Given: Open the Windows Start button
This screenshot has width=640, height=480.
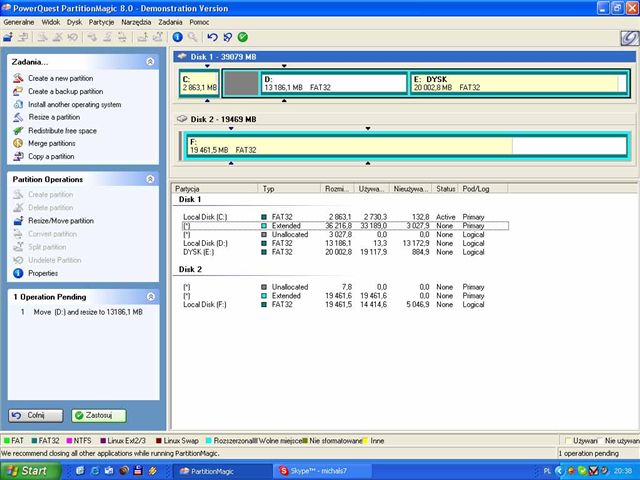Looking at the screenshot, I should point(29,471).
